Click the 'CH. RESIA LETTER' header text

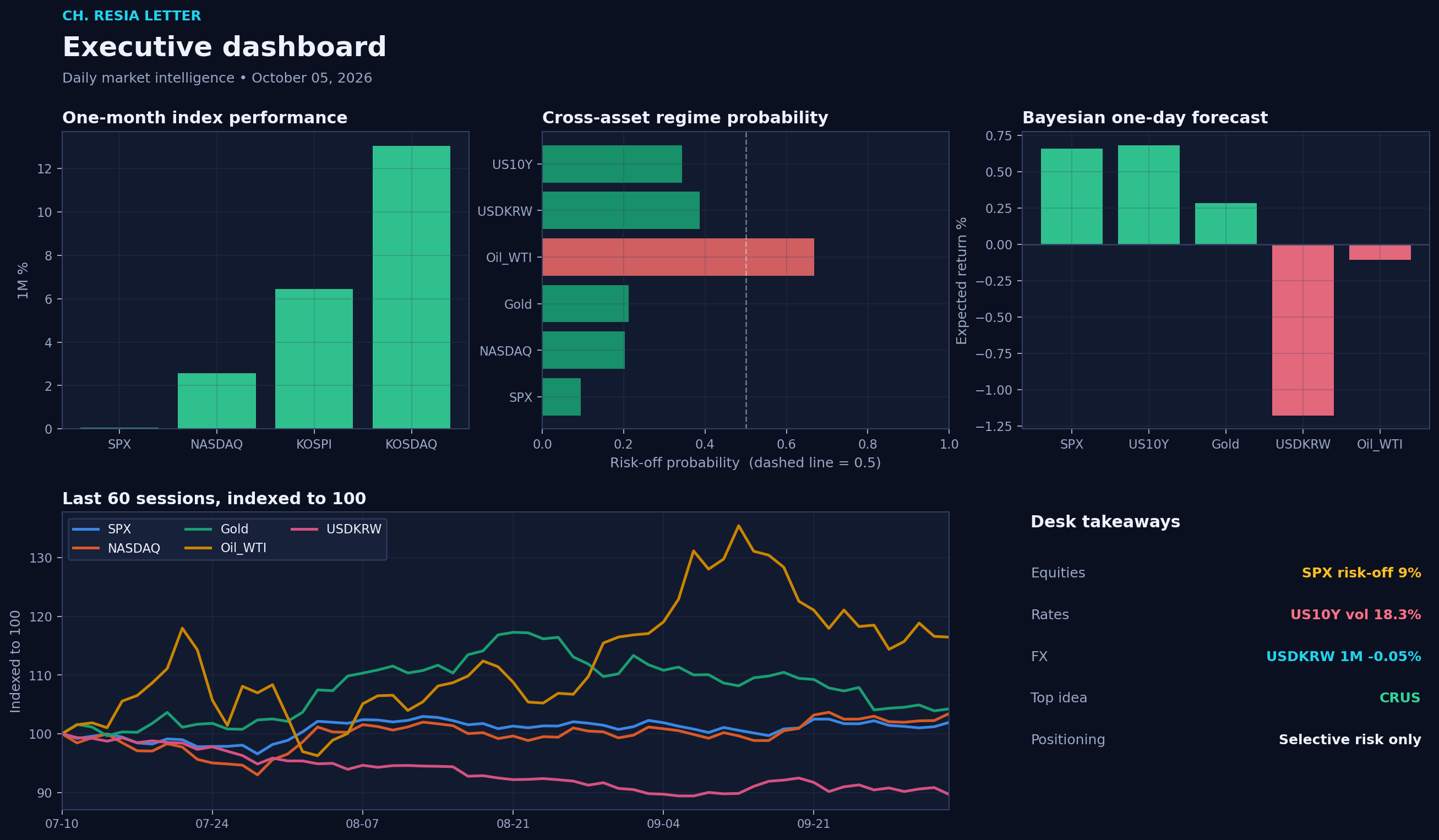click(132, 16)
